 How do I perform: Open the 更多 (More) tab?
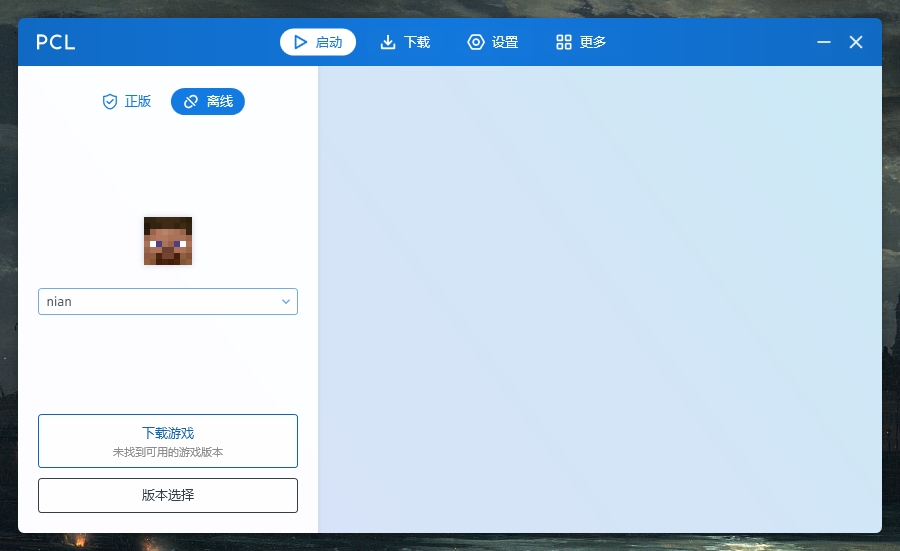(581, 42)
